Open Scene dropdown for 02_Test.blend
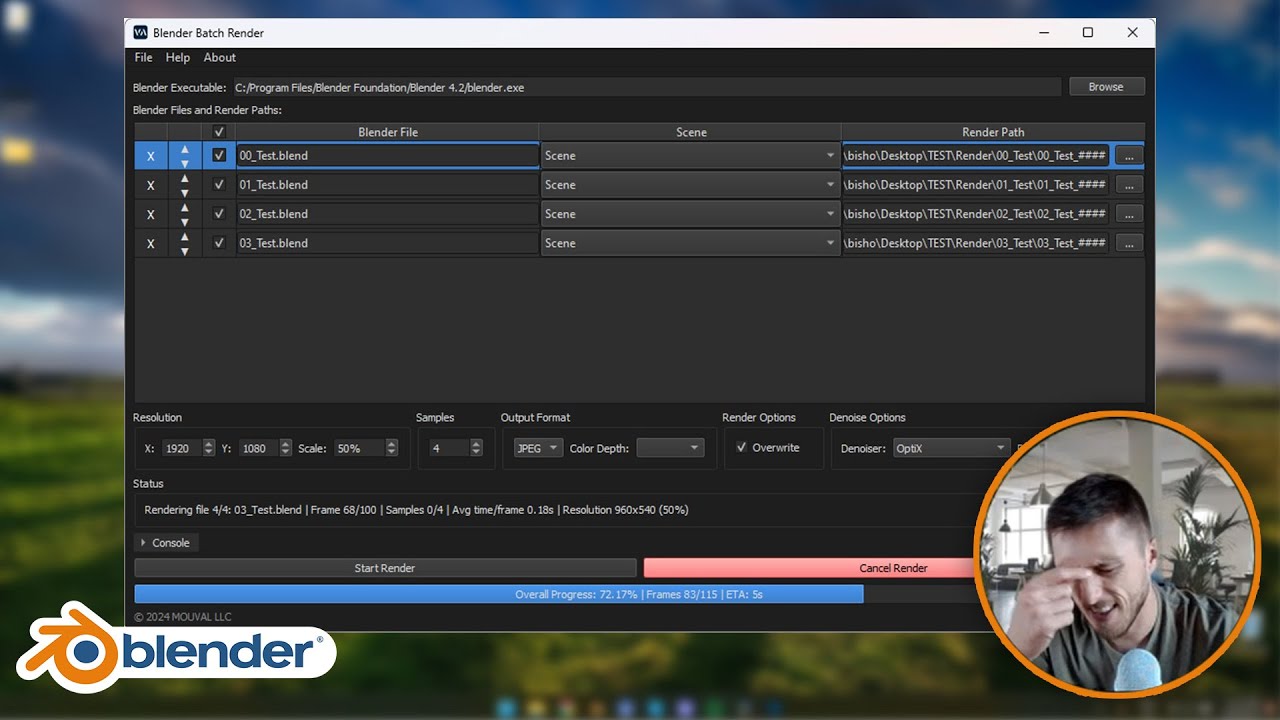The width and height of the screenshot is (1280, 720). [690, 214]
